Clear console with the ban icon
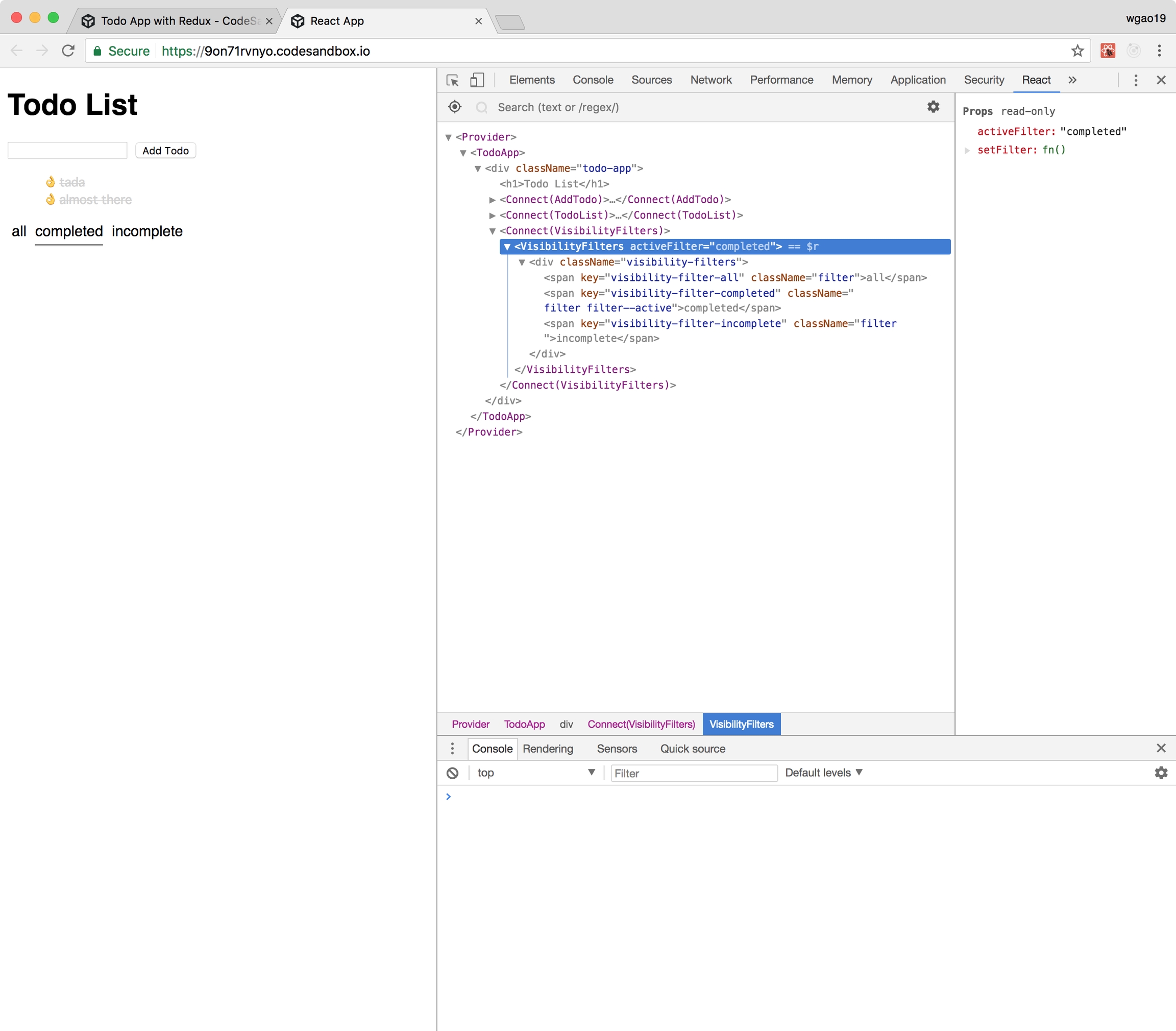The height and width of the screenshot is (1031, 1176). pos(453,773)
